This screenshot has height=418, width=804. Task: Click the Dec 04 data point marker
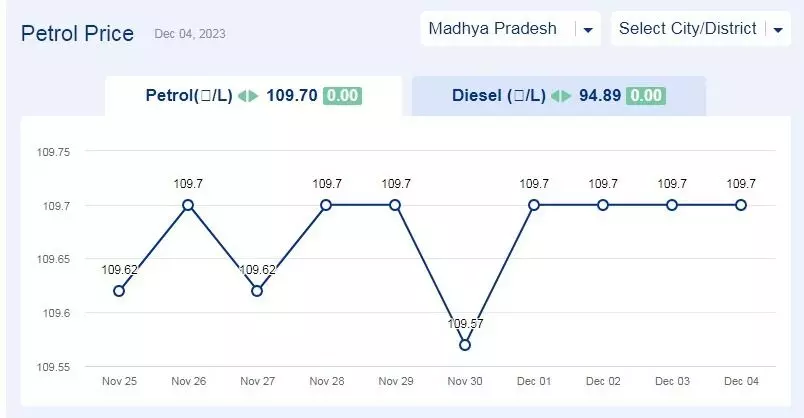pyautogui.click(x=741, y=205)
